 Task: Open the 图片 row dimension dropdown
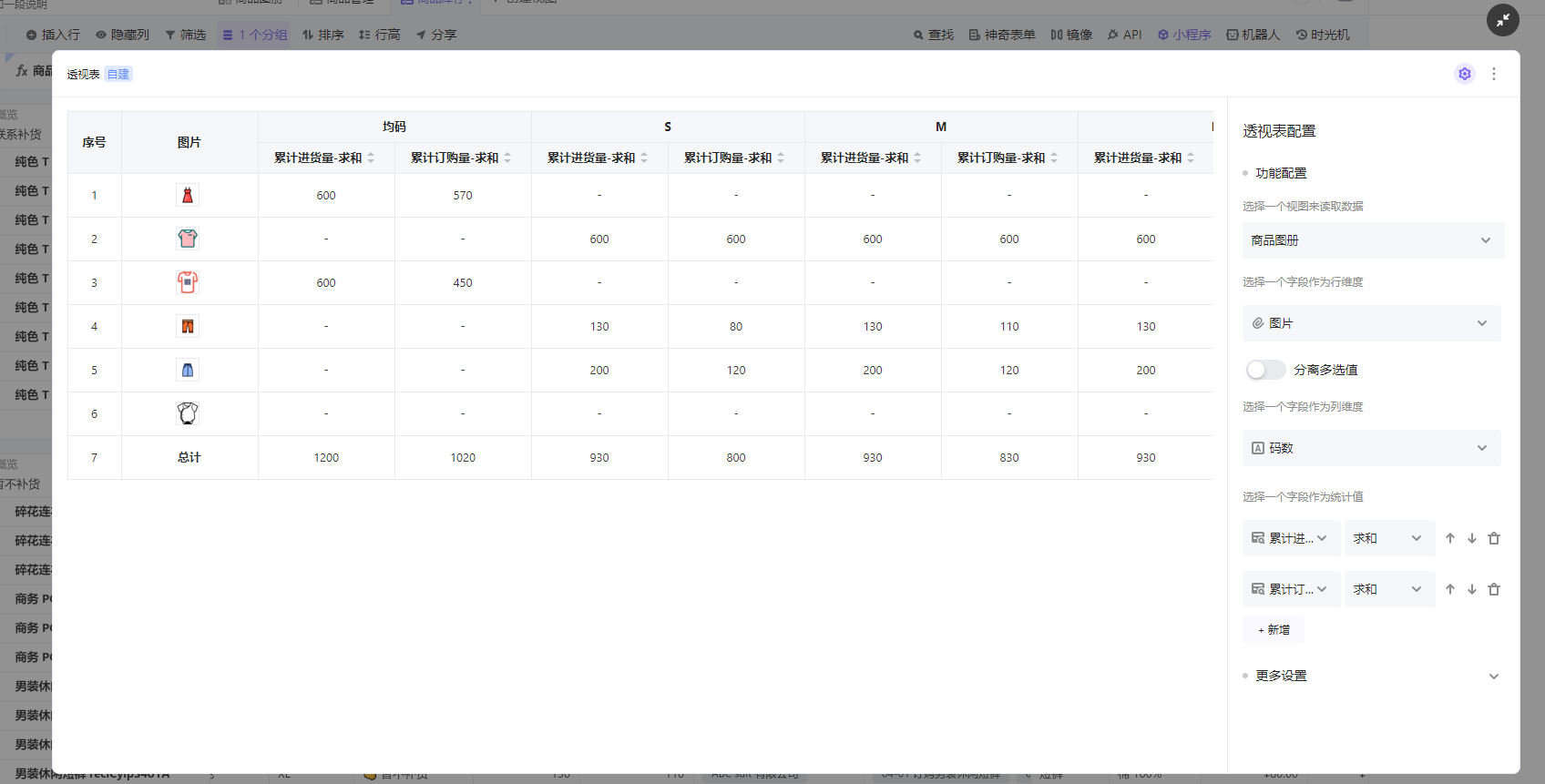1370,323
